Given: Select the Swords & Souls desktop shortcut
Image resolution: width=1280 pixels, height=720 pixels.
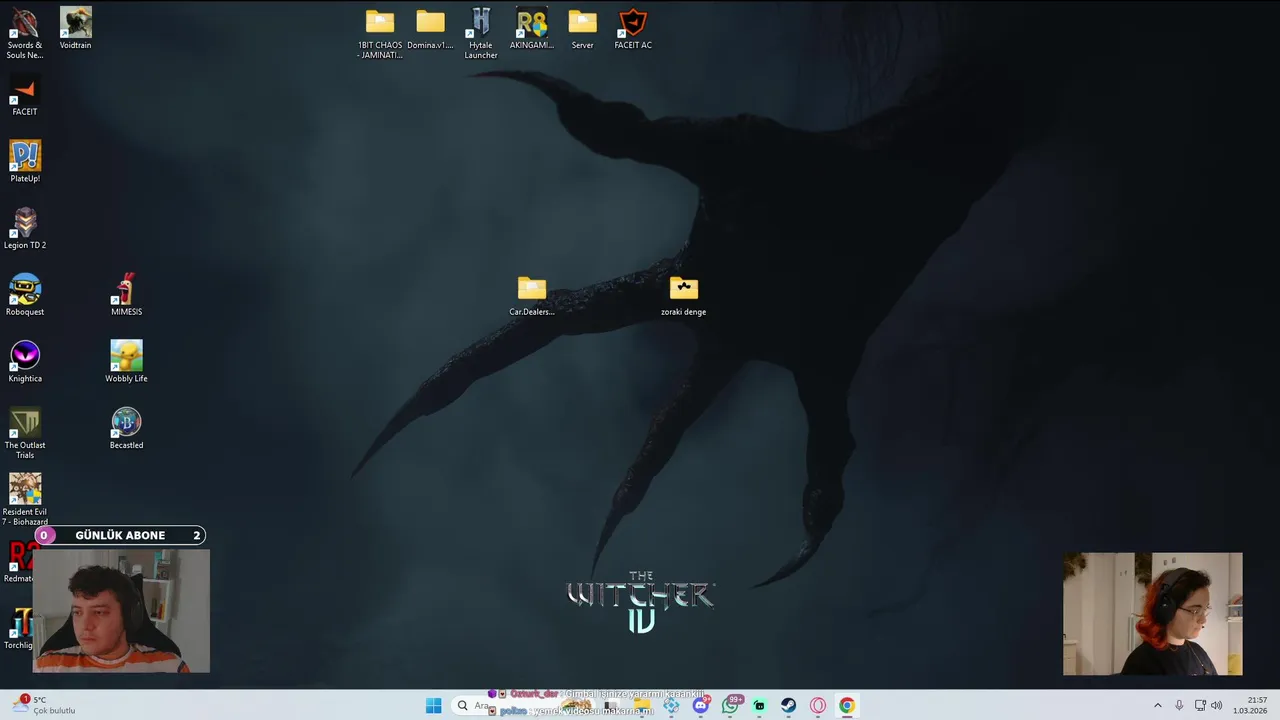Looking at the screenshot, I should pyautogui.click(x=25, y=34).
